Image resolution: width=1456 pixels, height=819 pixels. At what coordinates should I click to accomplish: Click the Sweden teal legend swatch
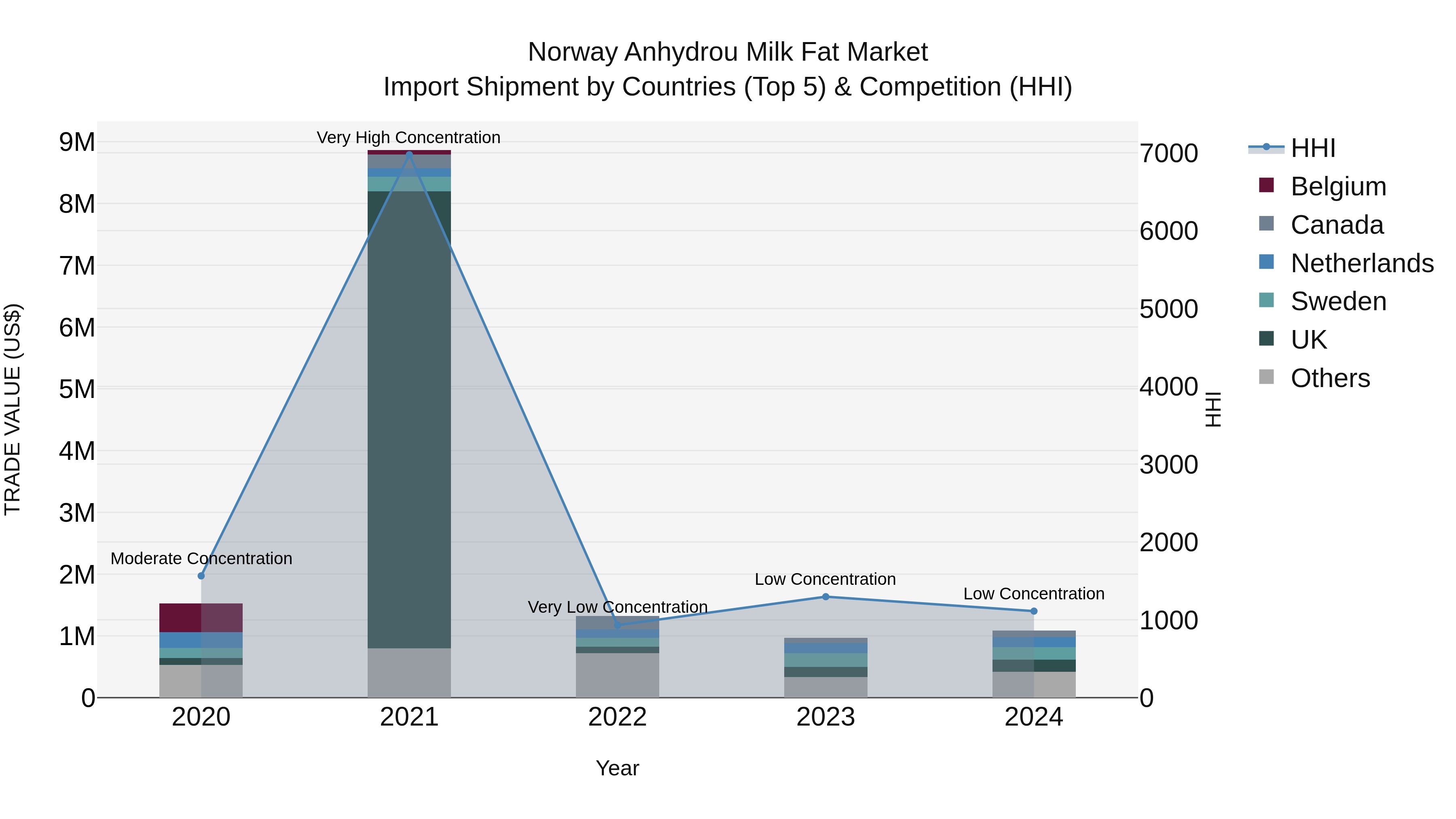[x=1267, y=300]
